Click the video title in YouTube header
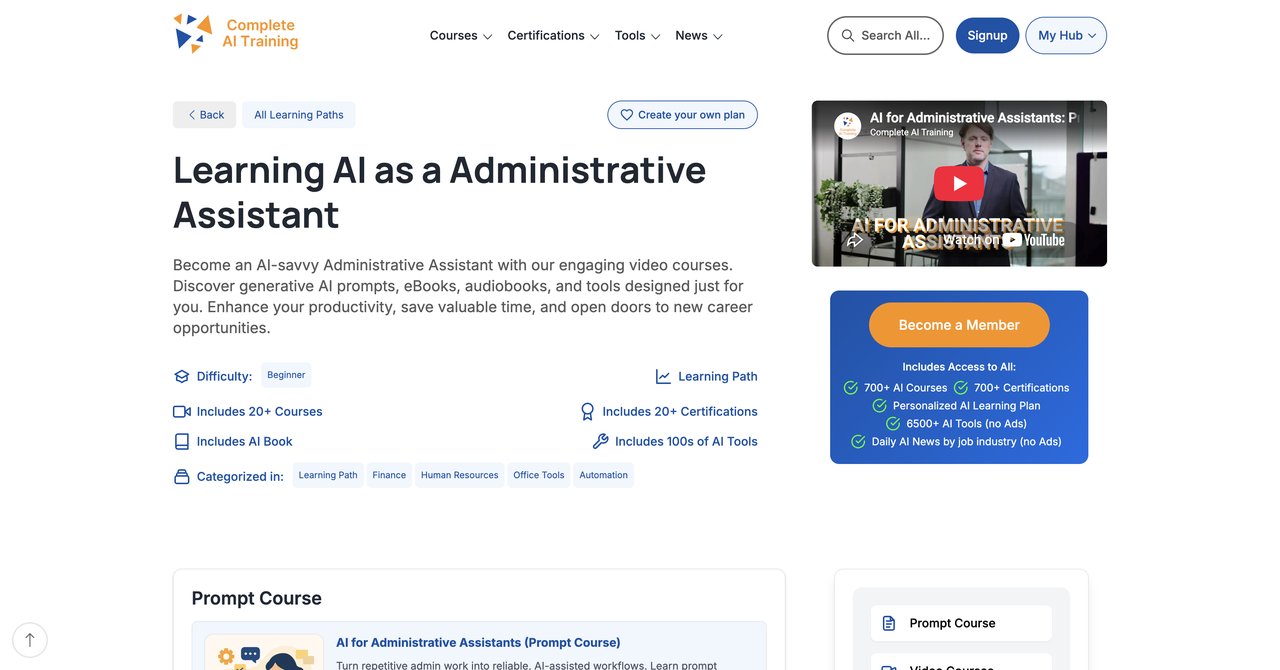This screenshot has width=1280, height=670. (973, 118)
